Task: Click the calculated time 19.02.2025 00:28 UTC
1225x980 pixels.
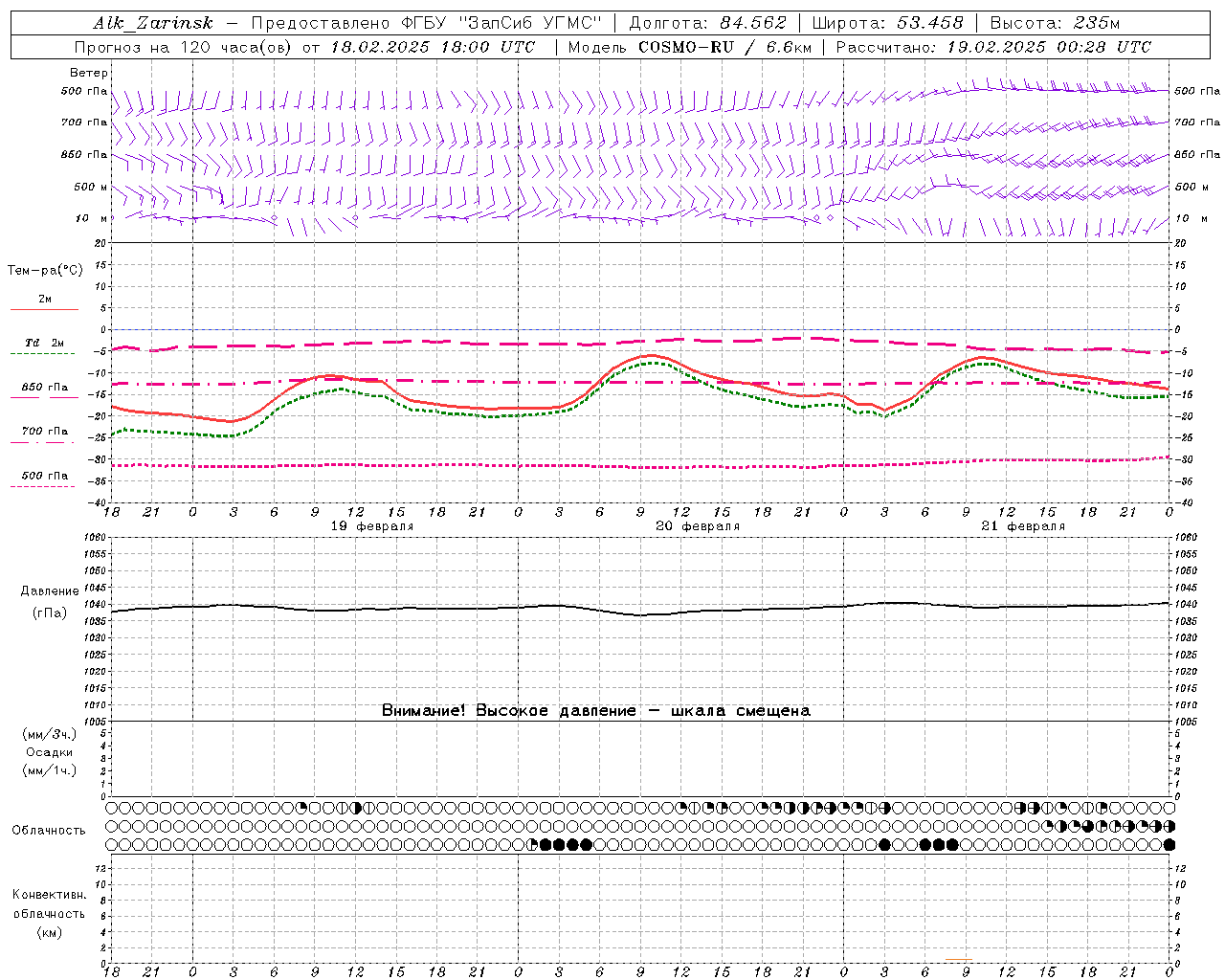Action: [x=1049, y=47]
